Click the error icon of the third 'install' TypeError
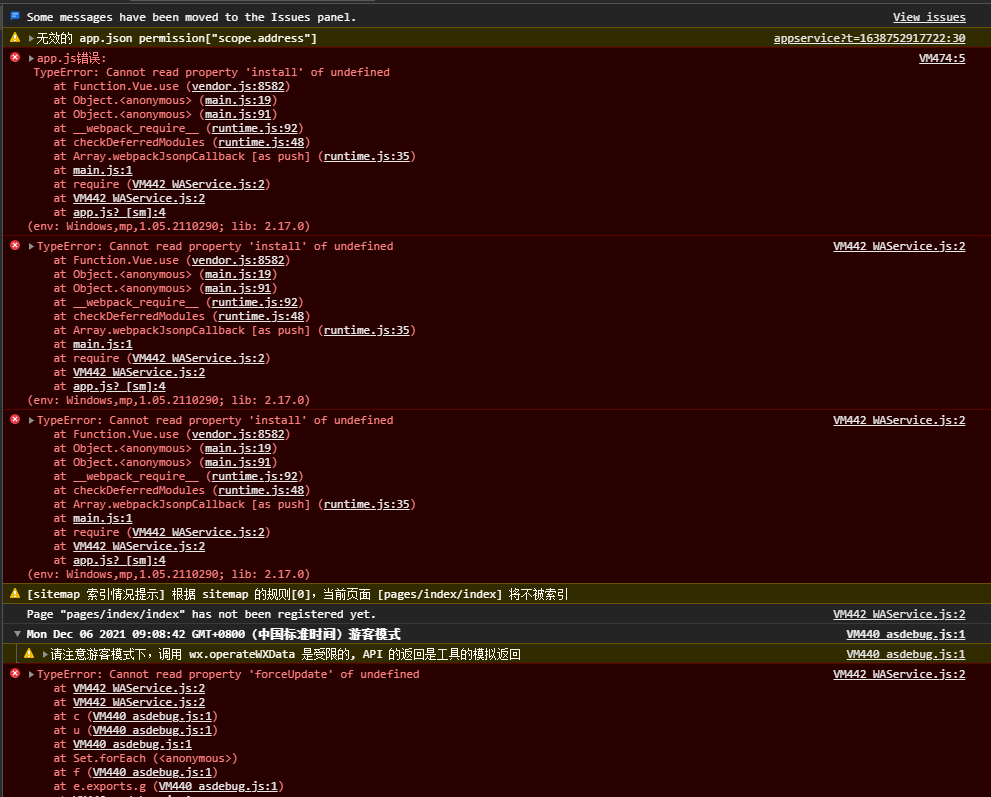Screen dimensions: 991x797 coord(15,419)
